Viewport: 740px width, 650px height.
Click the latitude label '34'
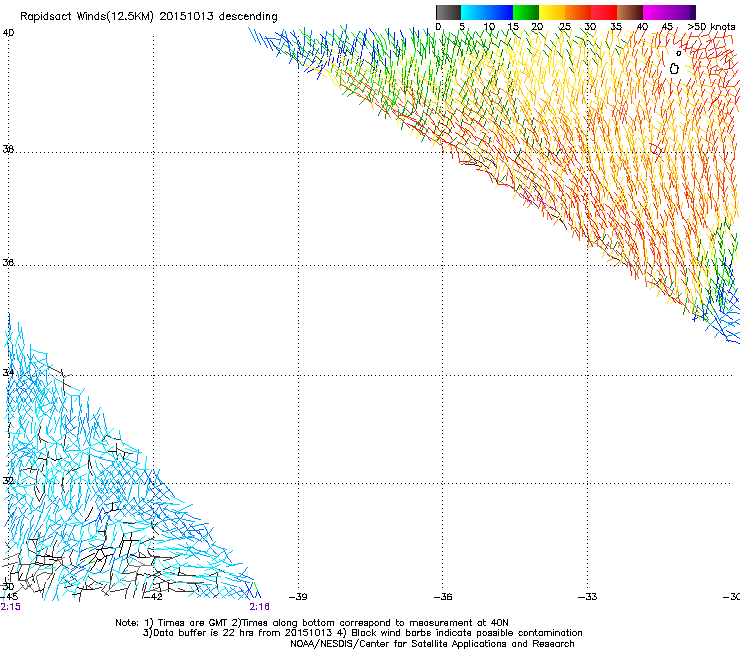click(x=8, y=372)
